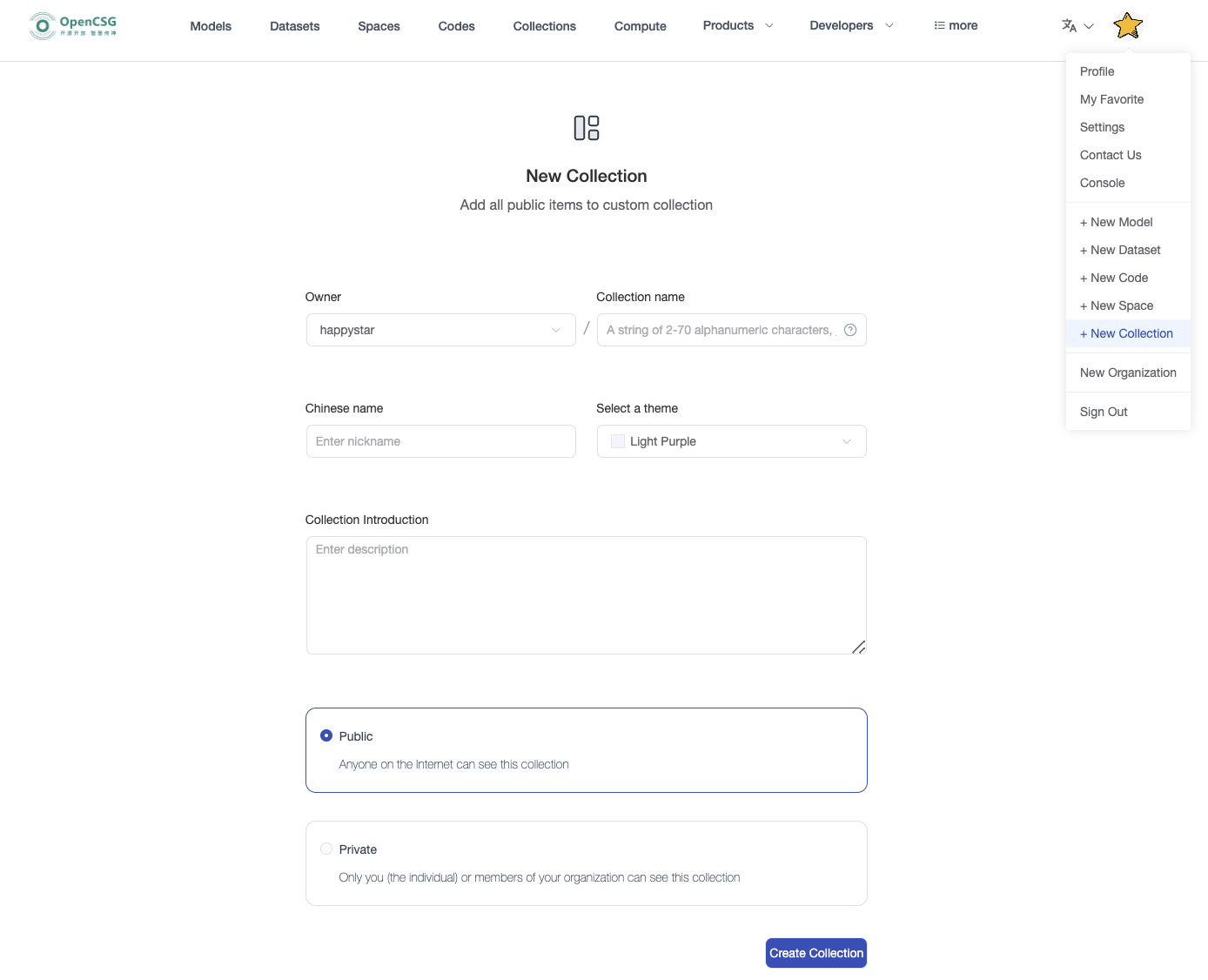1208x980 pixels.
Task: Expand the Products navigation menu
Action: pyautogui.click(x=737, y=26)
